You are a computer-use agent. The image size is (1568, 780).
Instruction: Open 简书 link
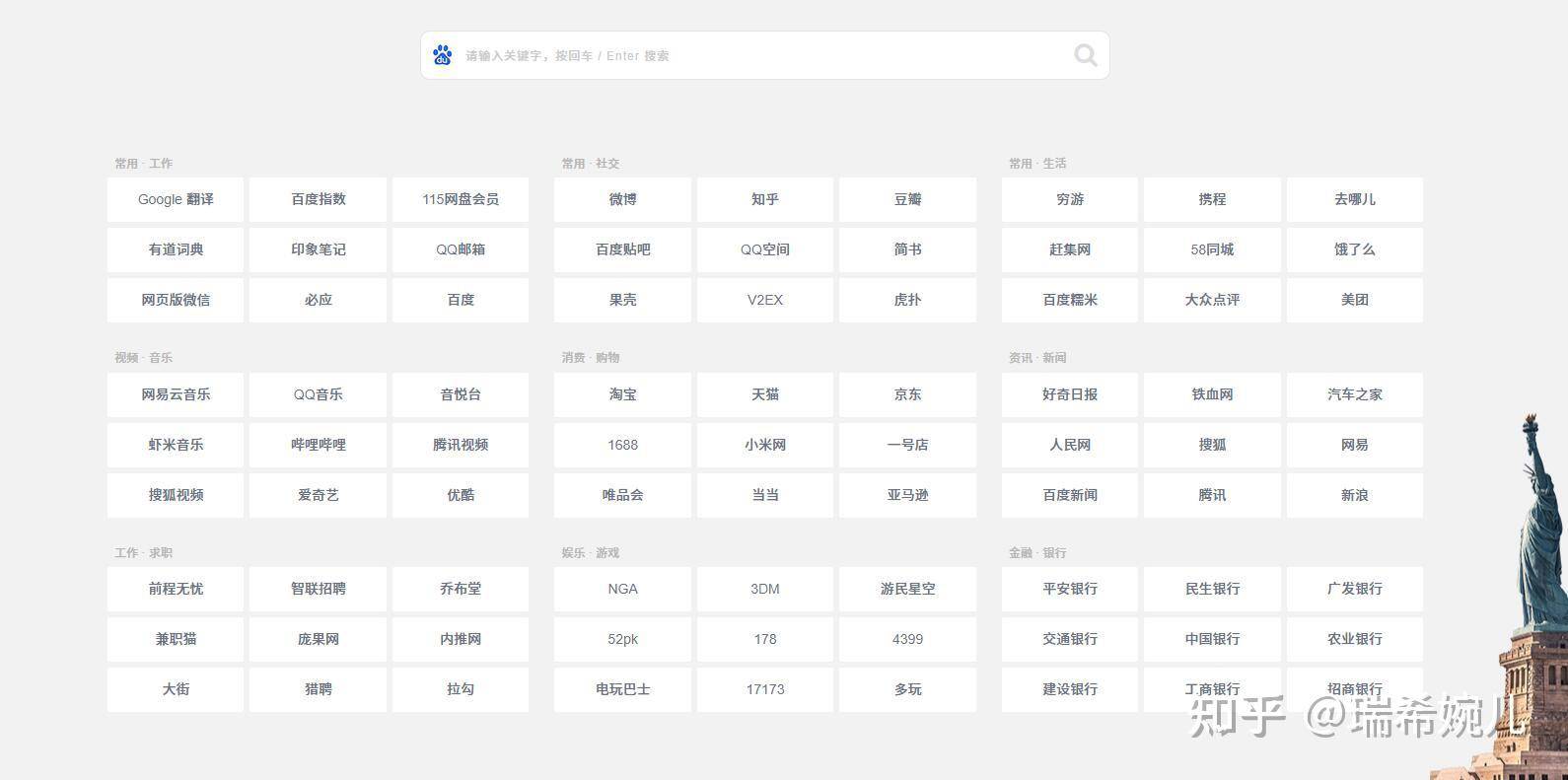tap(907, 249)
